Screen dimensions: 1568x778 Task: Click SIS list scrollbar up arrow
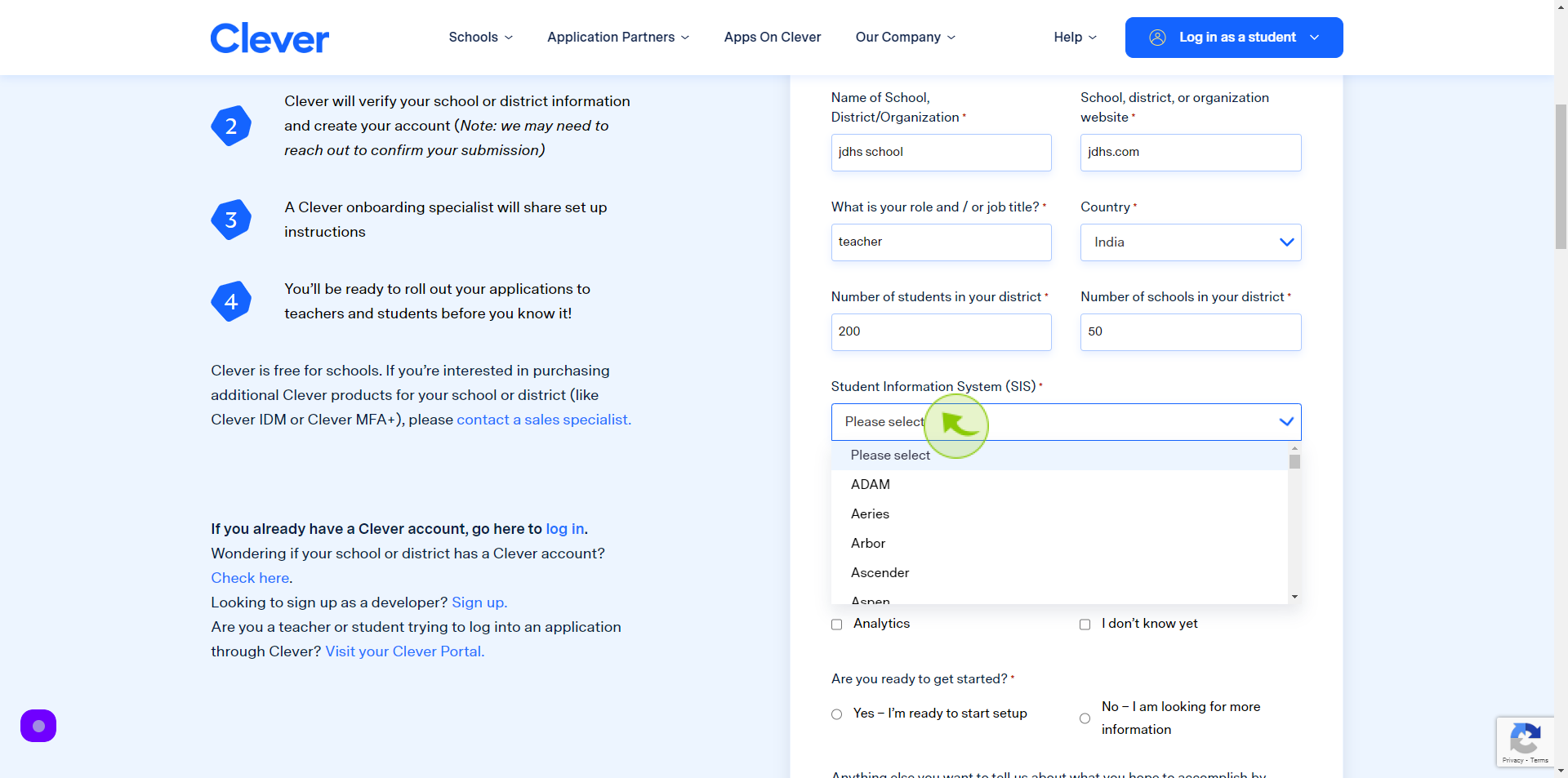[x=1294, y=448]
